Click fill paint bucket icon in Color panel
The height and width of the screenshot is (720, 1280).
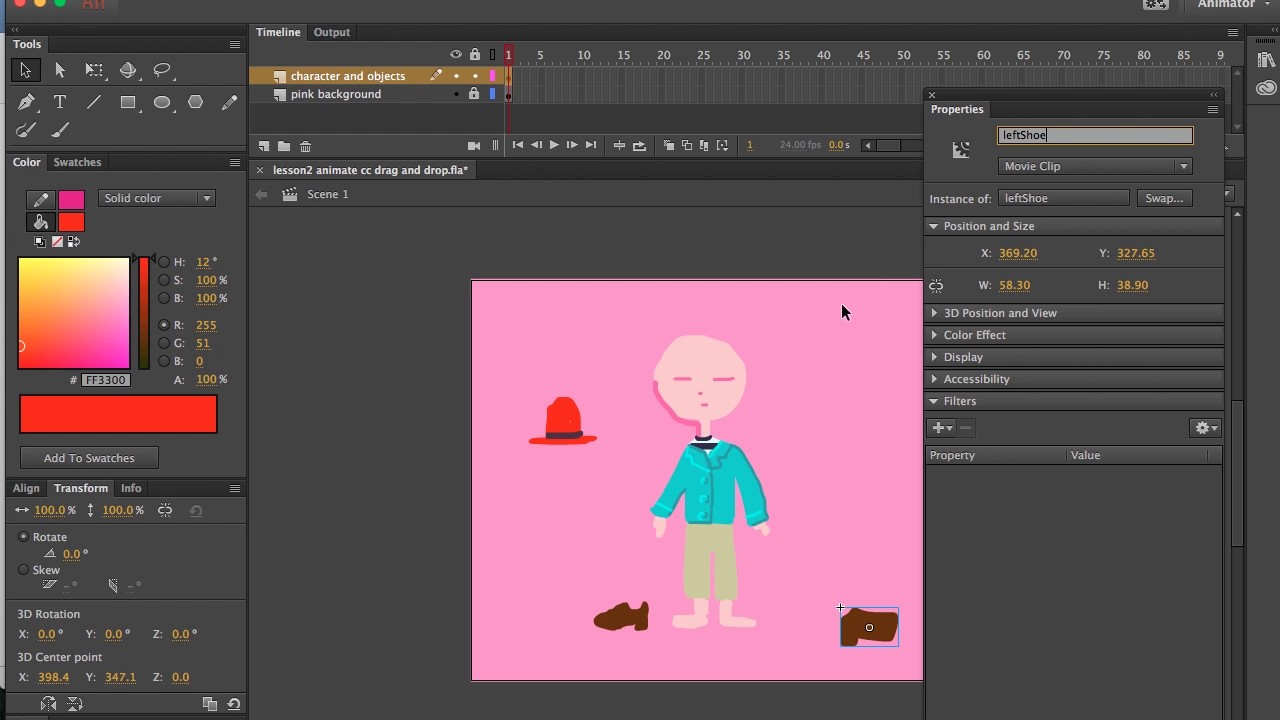(41, 222)
